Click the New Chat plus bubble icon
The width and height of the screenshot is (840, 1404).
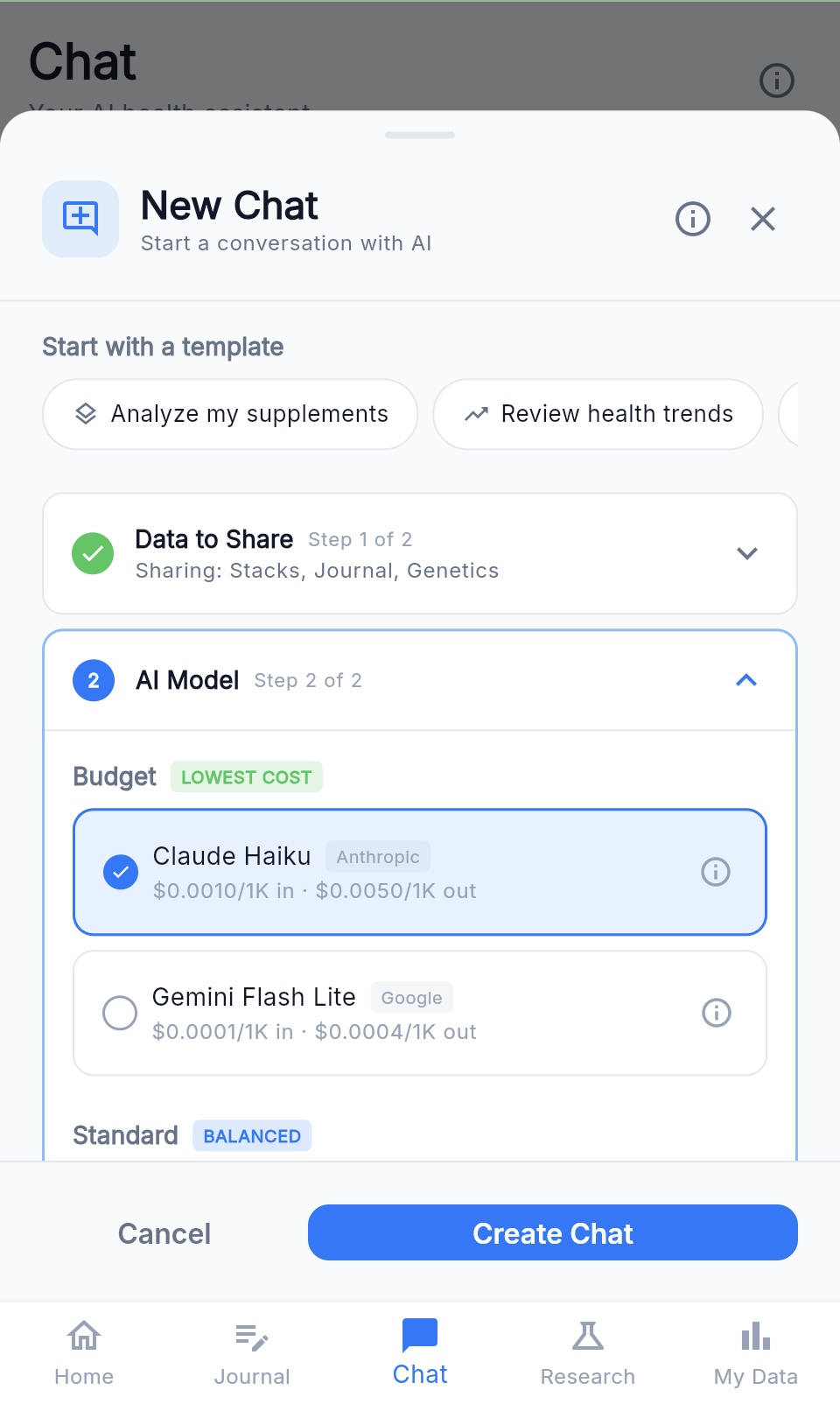(80, 219)
